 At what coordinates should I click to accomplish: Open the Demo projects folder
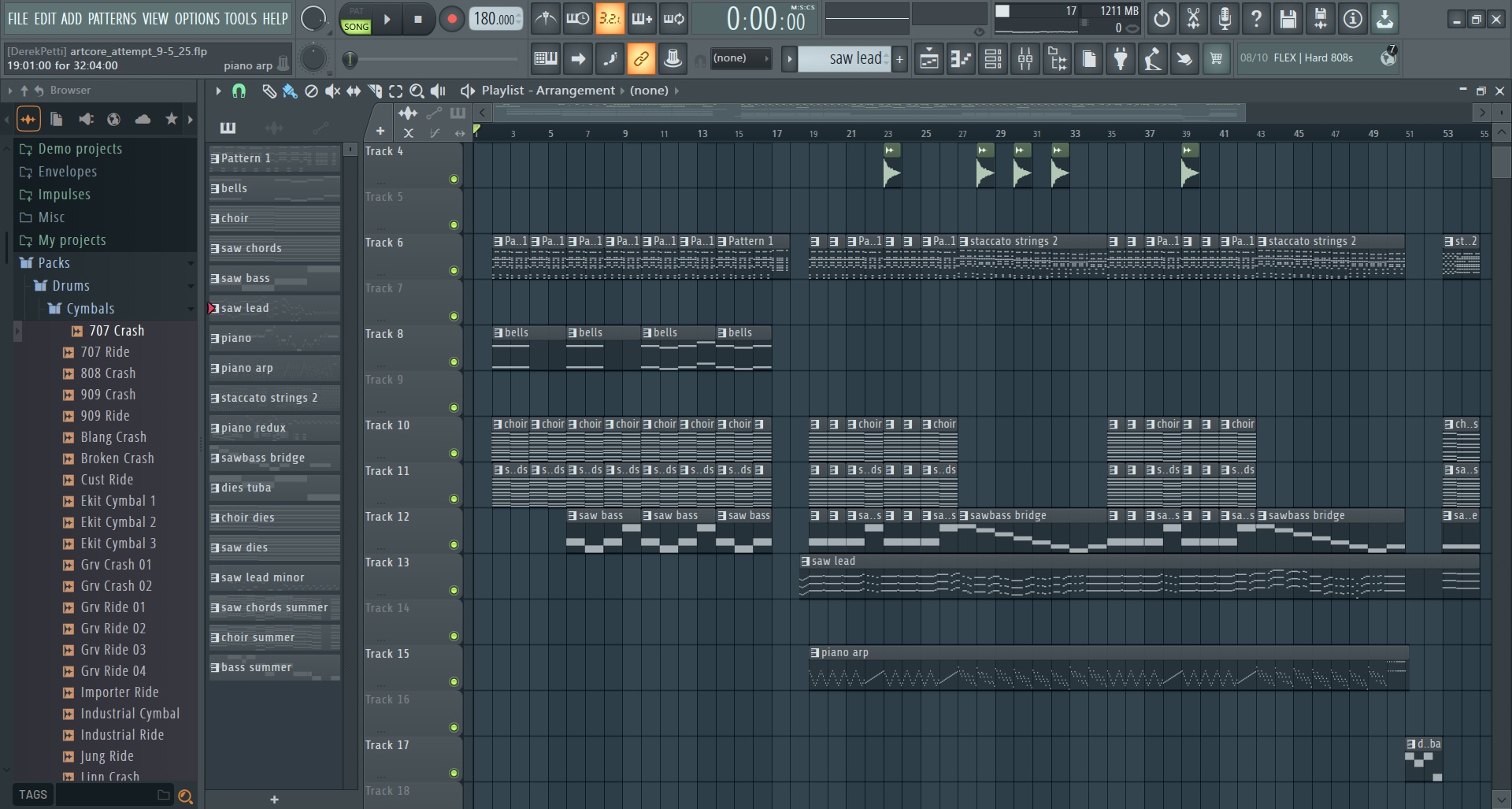(x=80, y=149)
